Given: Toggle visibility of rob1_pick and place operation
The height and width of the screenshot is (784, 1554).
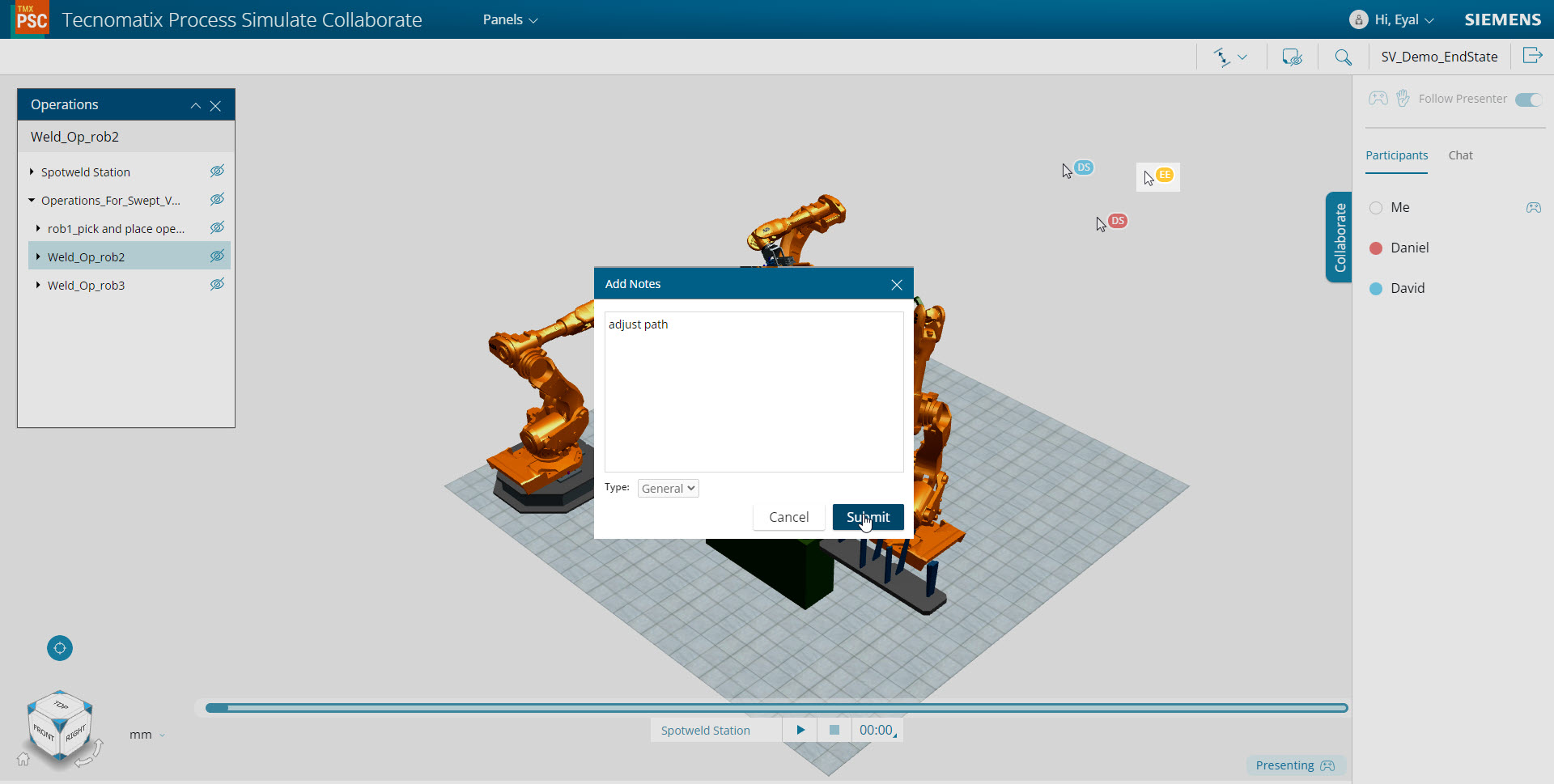Looking at the screenshot, I should click(x=217, y=227).
